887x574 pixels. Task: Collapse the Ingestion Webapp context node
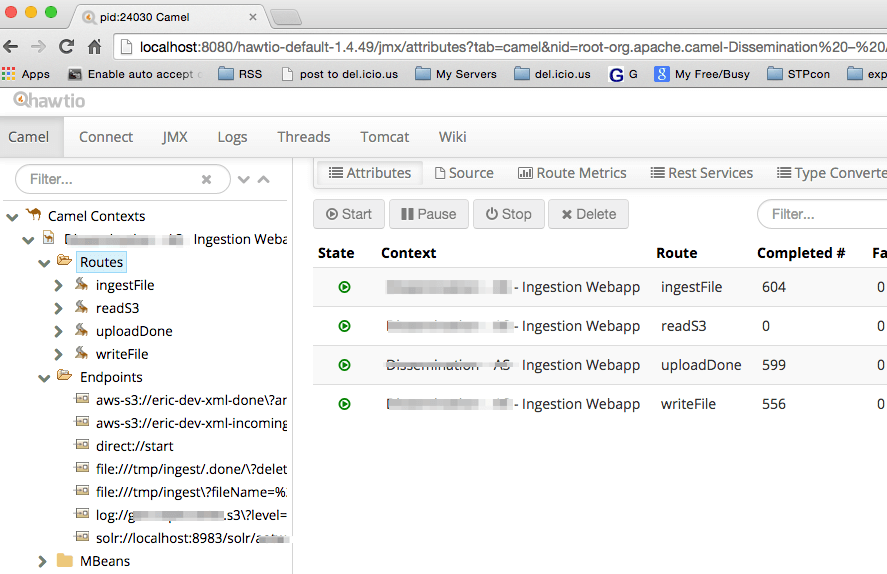coord(28,240)
